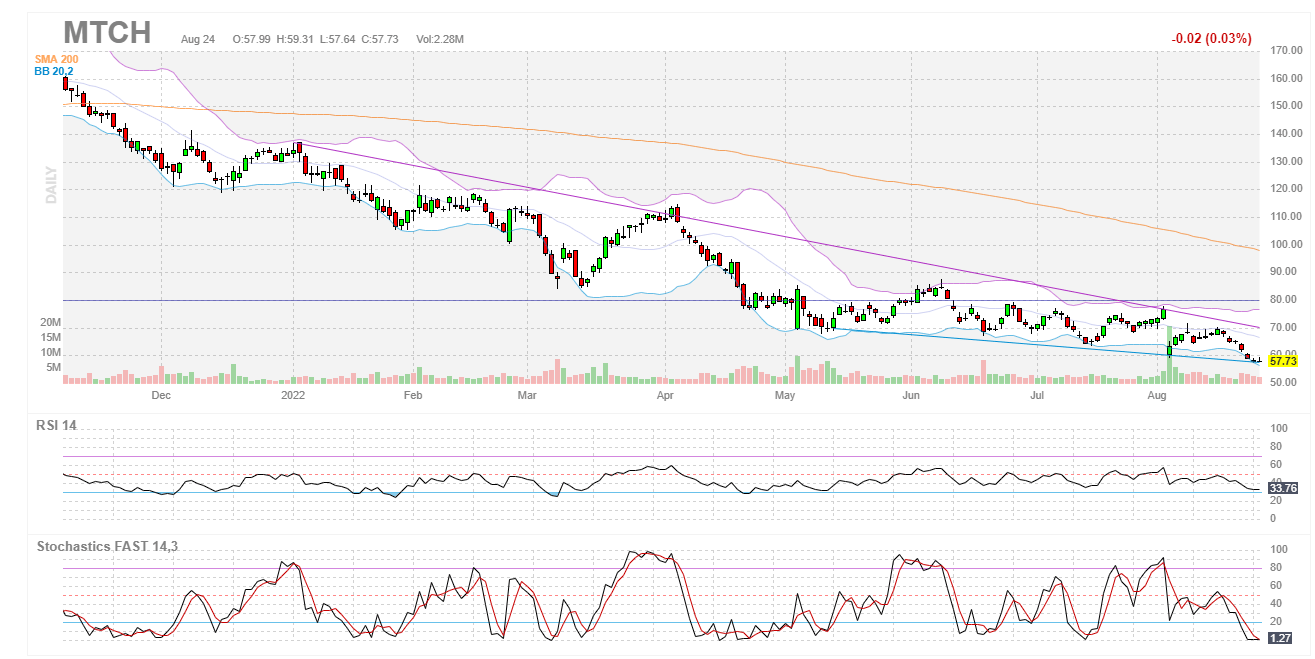Click the Mar marker on time axis
The height and width of the screenshot is (659, 1315).
click(529, 396)
